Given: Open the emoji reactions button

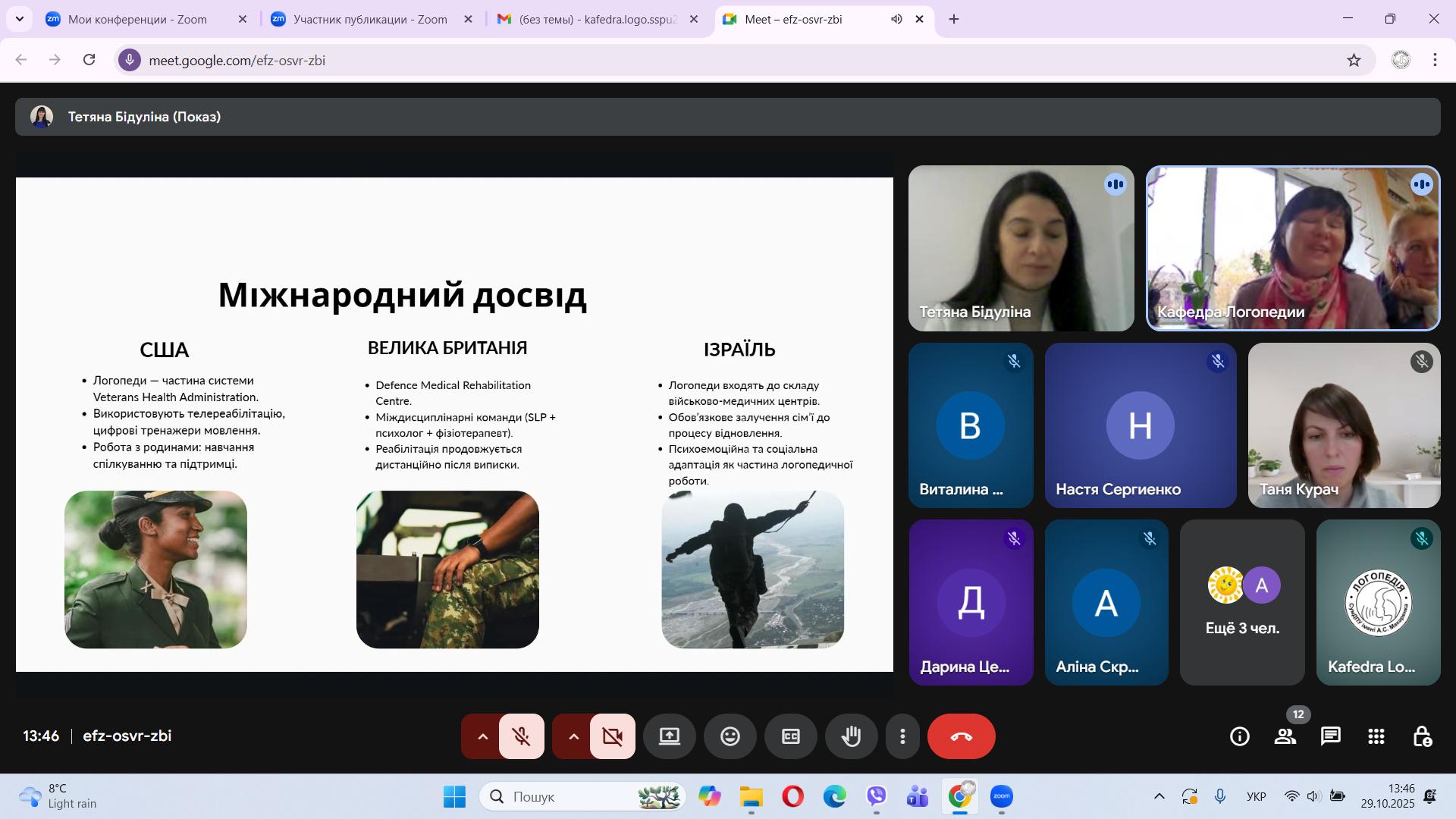Looking at the screenshot, I should click(730, 736).
